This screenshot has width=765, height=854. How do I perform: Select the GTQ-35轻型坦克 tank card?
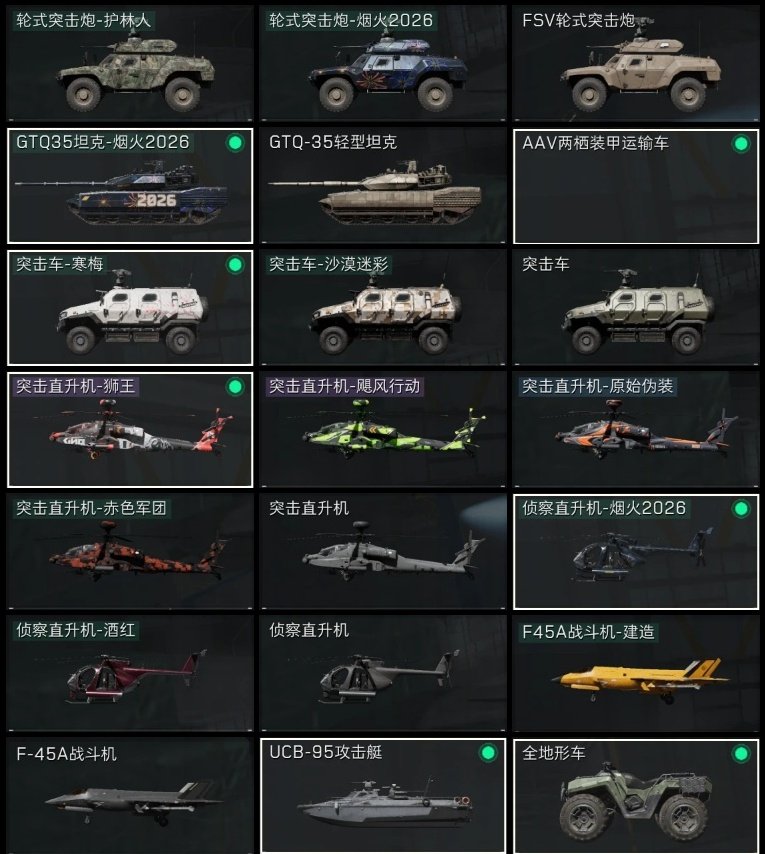(383, 186)
